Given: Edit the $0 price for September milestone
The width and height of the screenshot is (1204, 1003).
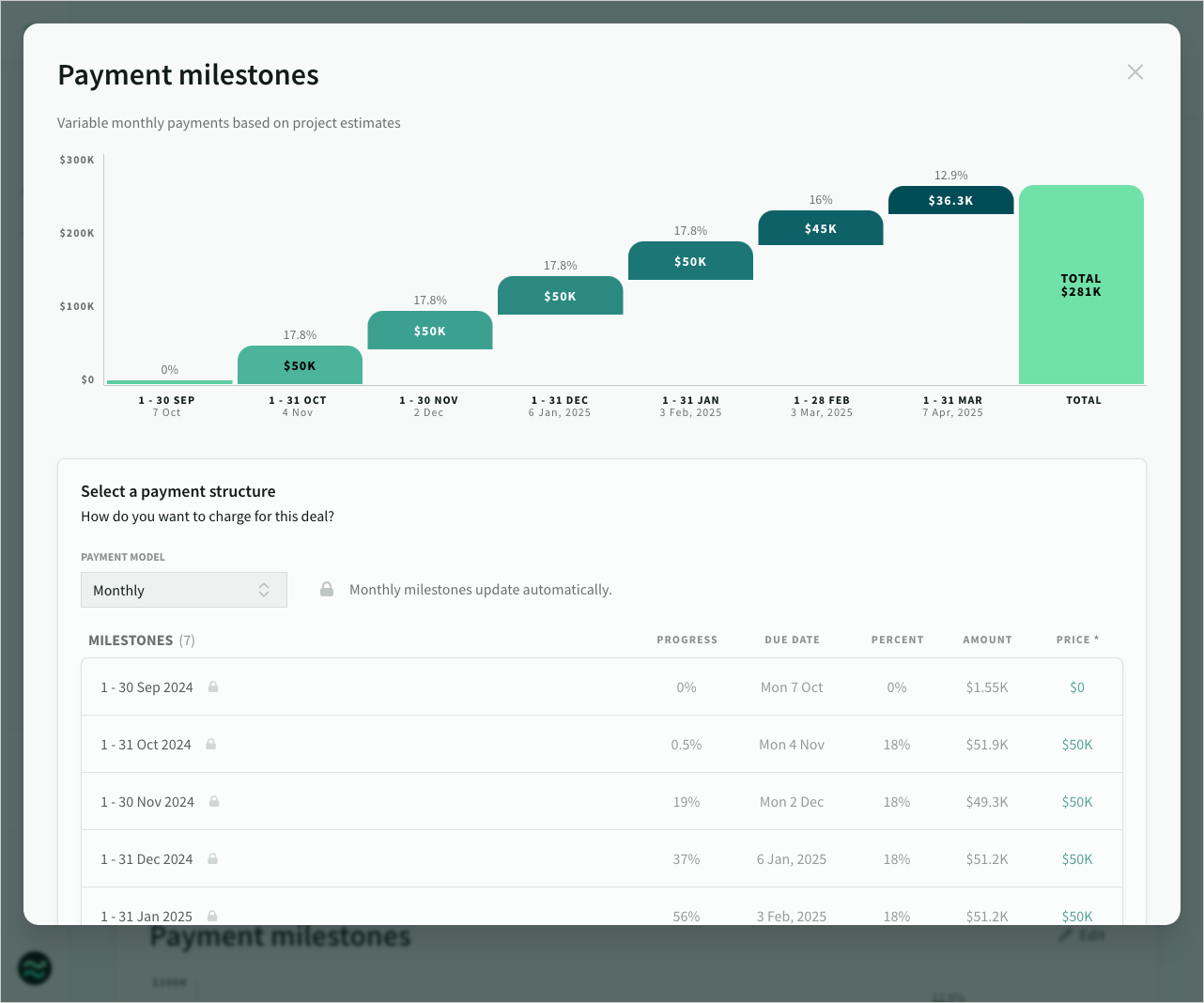Looking at the screenshot, I should (1077, 687).
